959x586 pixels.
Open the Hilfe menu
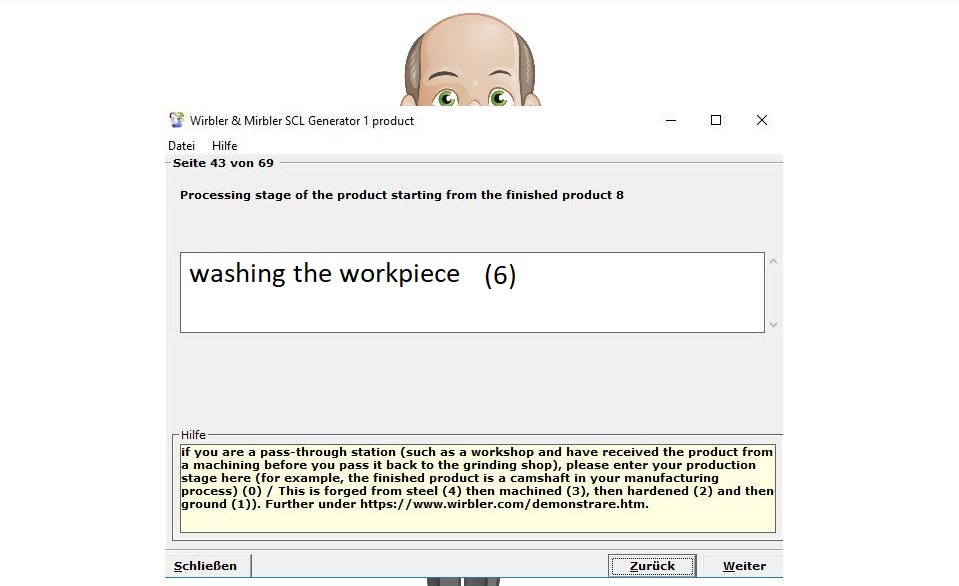pyautogui.click(x=224, y=146)
